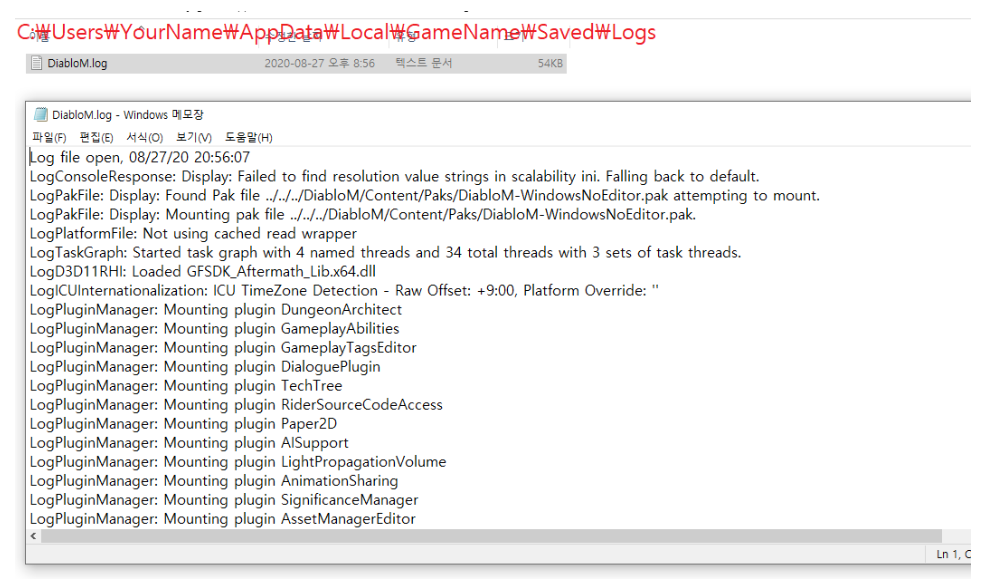Click the DiabloM.log file icon in Explorer
Image resolution: width=994 pixels, height=579 pixels.
(x=37, y=63)
